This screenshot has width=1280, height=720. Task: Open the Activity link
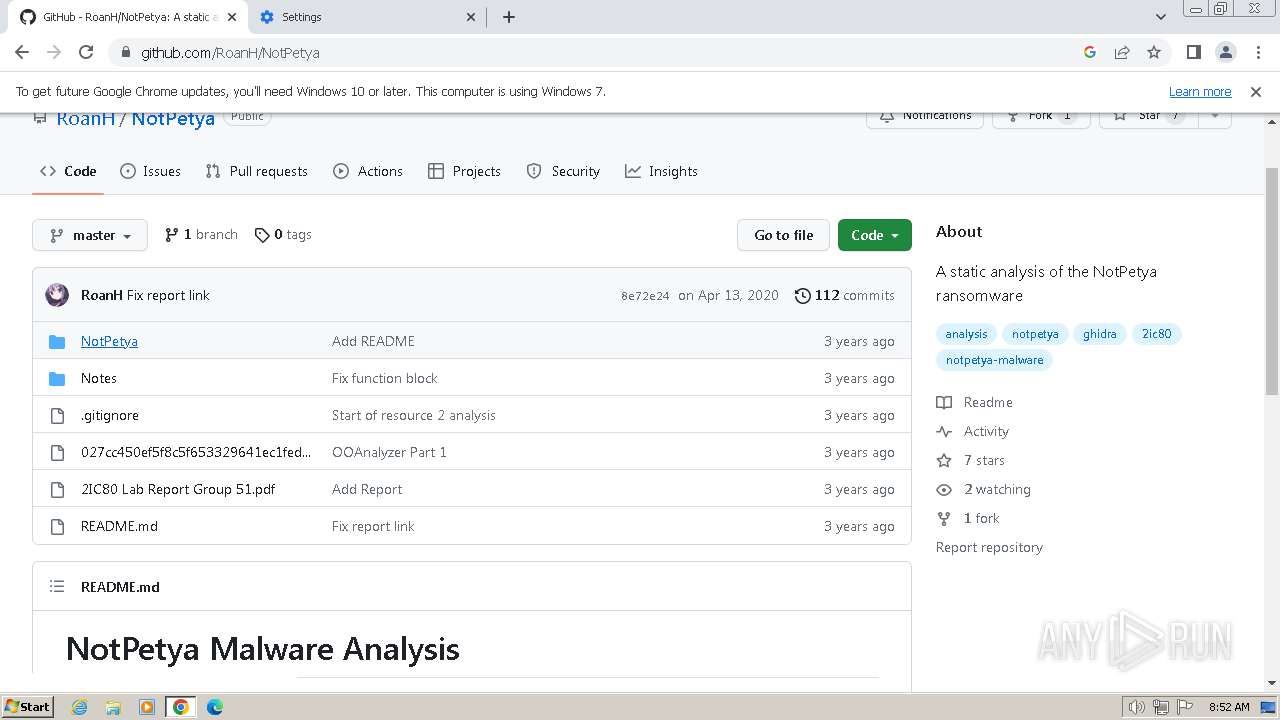(973, 431)
